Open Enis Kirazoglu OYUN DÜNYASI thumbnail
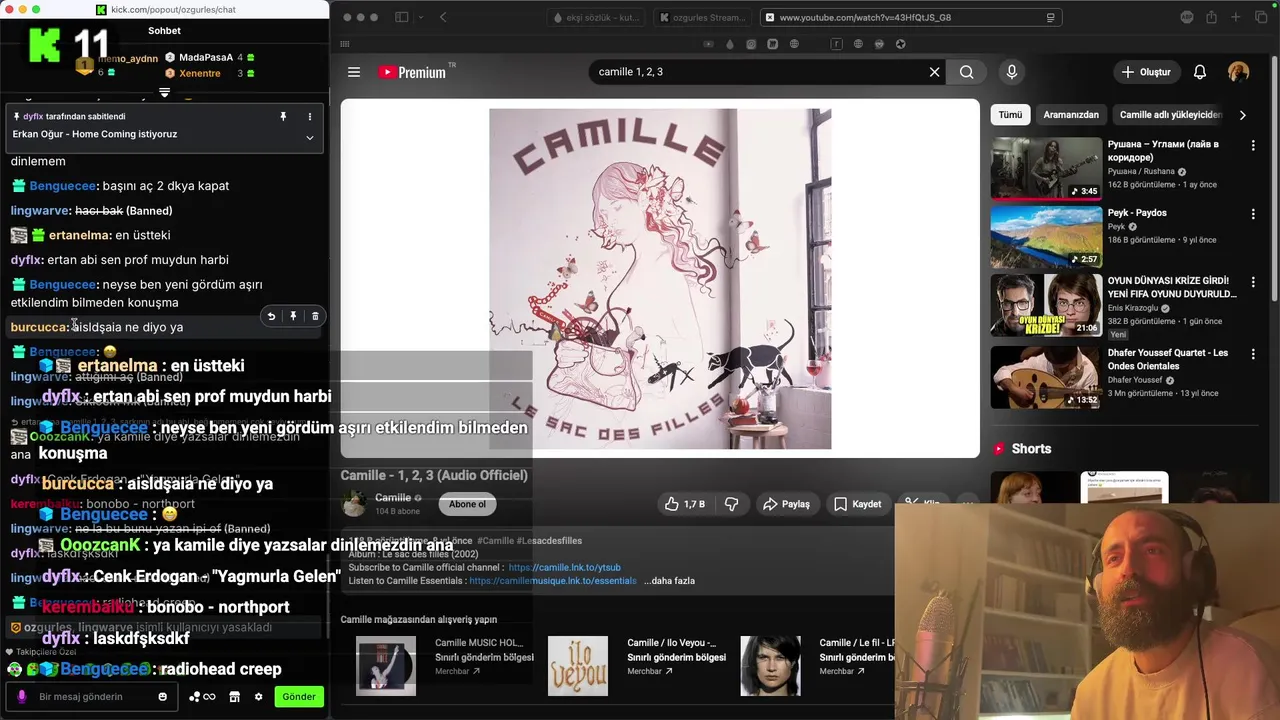This screenshot has height=720, width=1280. click(1046, 305)
